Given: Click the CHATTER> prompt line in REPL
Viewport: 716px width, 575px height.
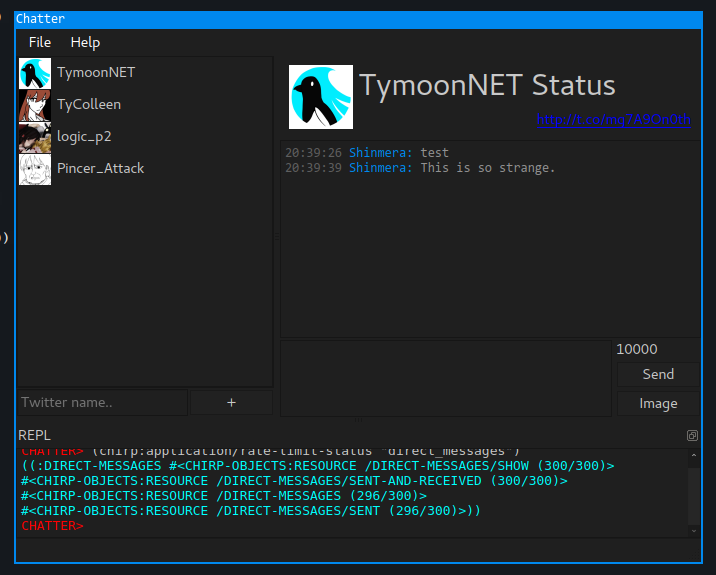Looking at the screenshot, I should tap(52, 526).
